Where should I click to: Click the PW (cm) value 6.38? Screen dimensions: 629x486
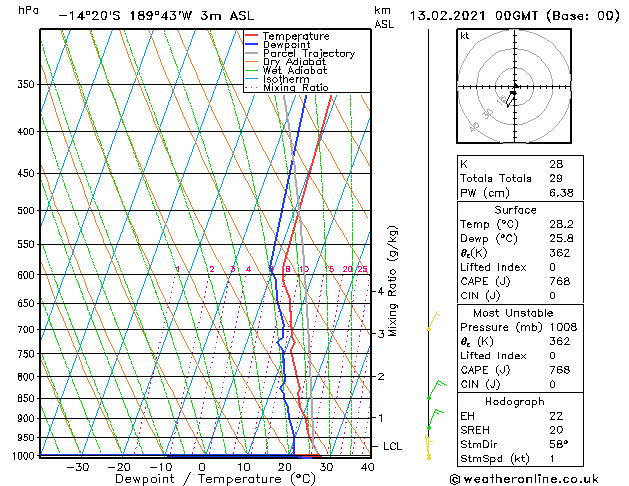(x=561, y=193)
